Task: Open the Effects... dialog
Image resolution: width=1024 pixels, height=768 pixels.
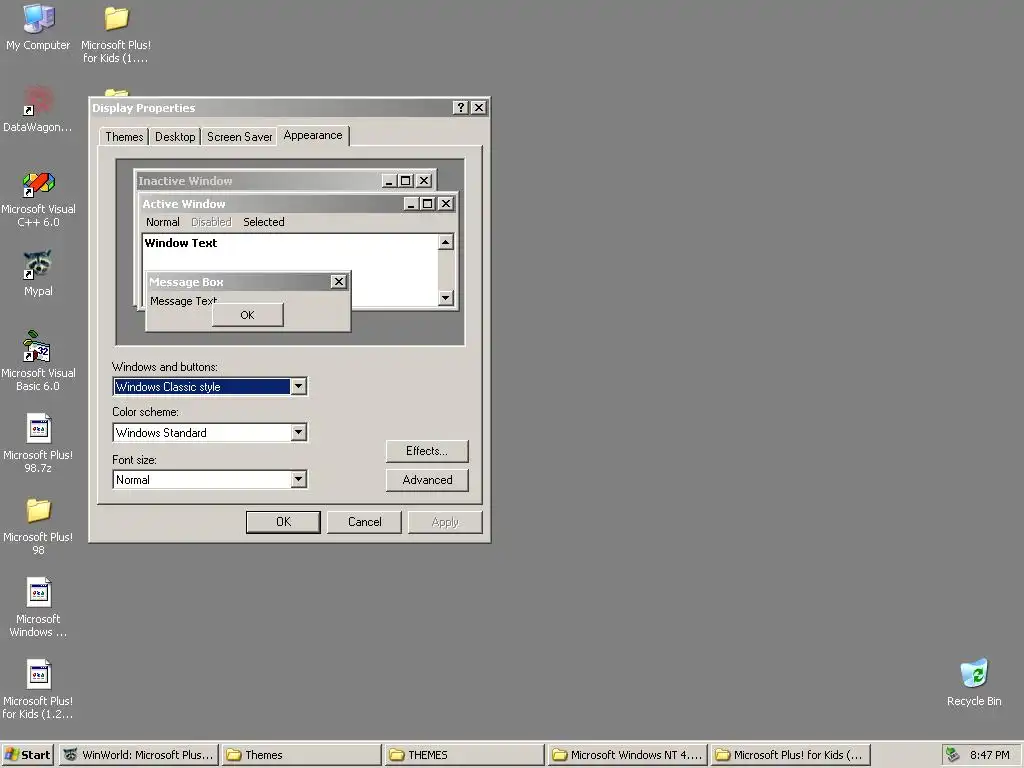Action: (427, 451)
